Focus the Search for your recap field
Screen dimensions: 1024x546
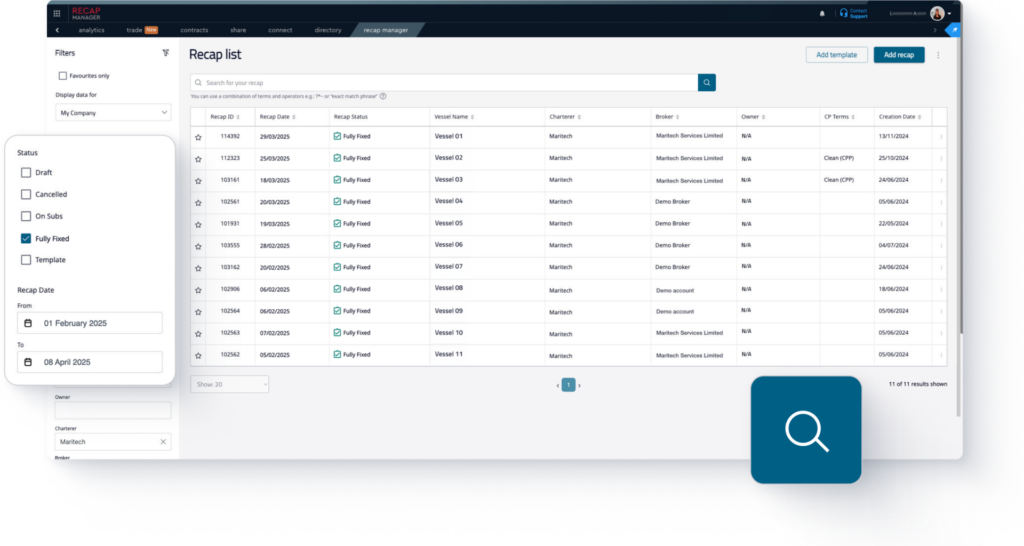pos(444,82)
